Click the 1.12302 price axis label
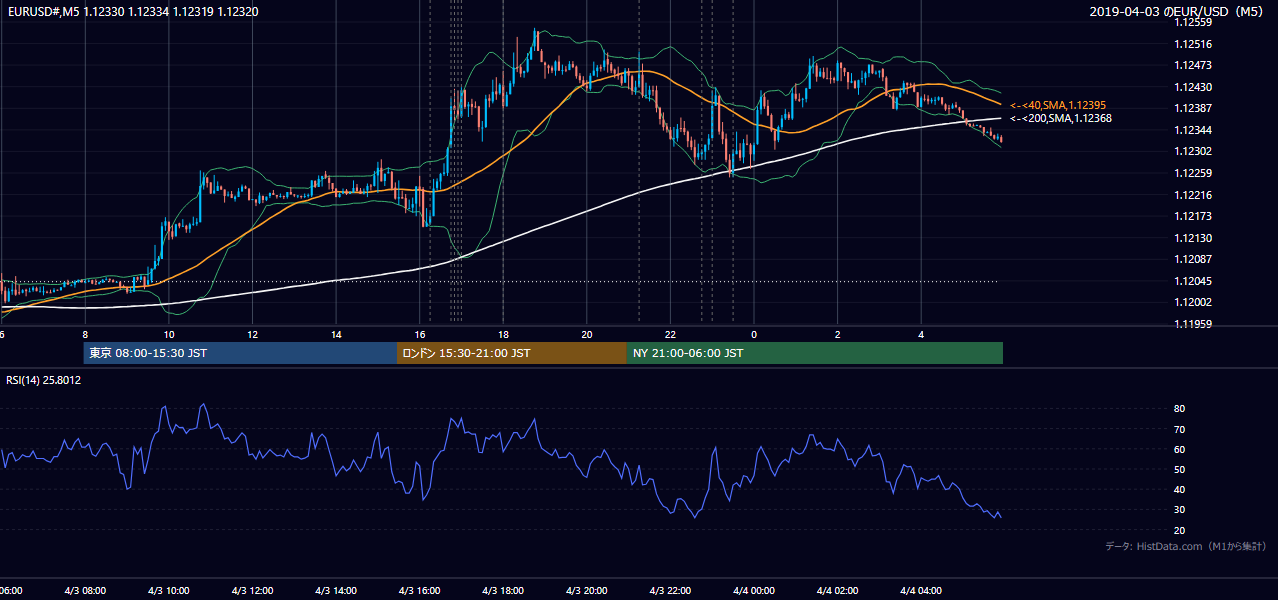The height and width of the screenshot is (600, 1278). point(1194,152)
